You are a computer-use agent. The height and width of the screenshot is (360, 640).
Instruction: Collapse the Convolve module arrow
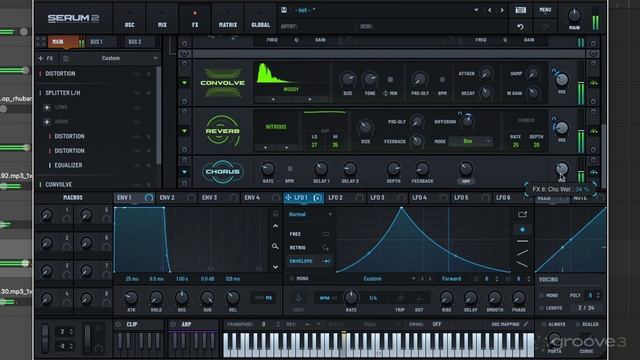[184, 83]
